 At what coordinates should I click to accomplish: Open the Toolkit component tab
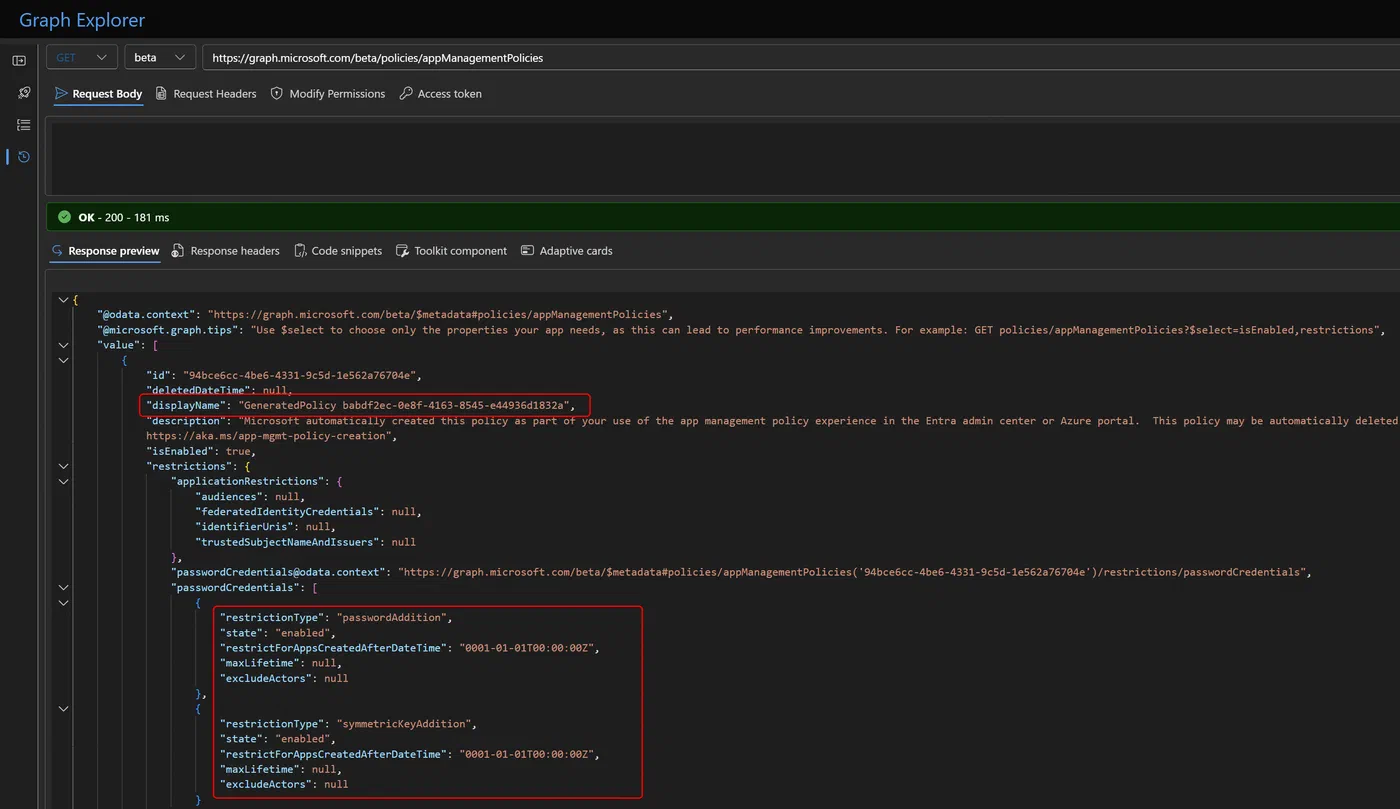[451, 250]
